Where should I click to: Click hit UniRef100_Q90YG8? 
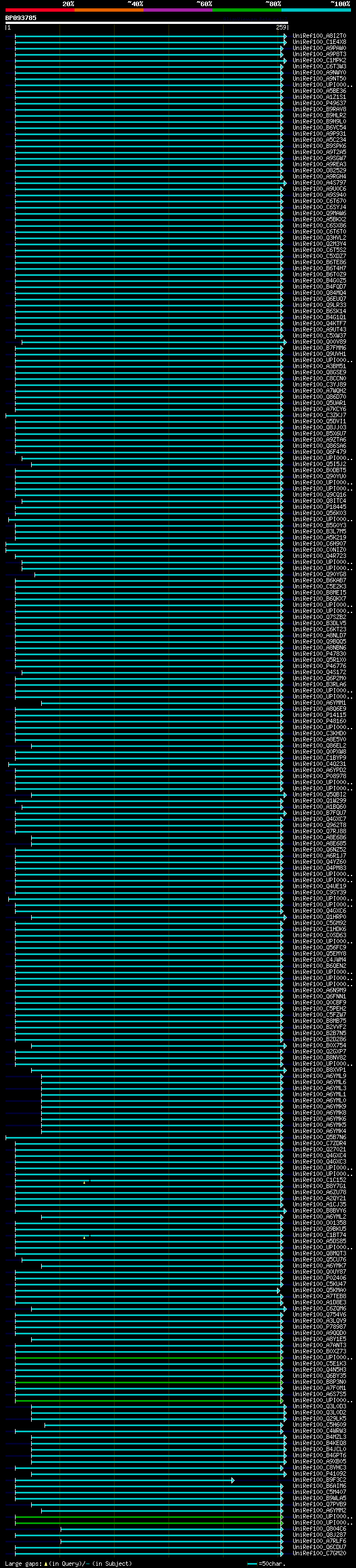click(x=319, y=575)
